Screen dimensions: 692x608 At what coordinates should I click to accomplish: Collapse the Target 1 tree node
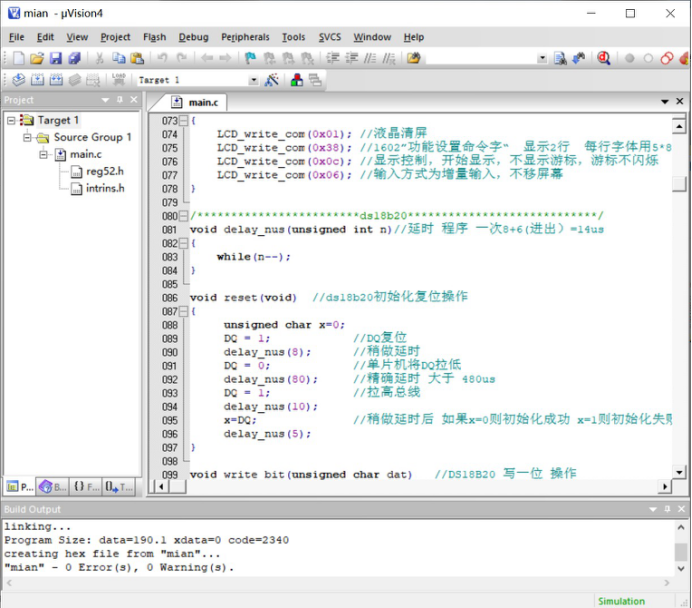pyautogui.click(x=11, y=120)
